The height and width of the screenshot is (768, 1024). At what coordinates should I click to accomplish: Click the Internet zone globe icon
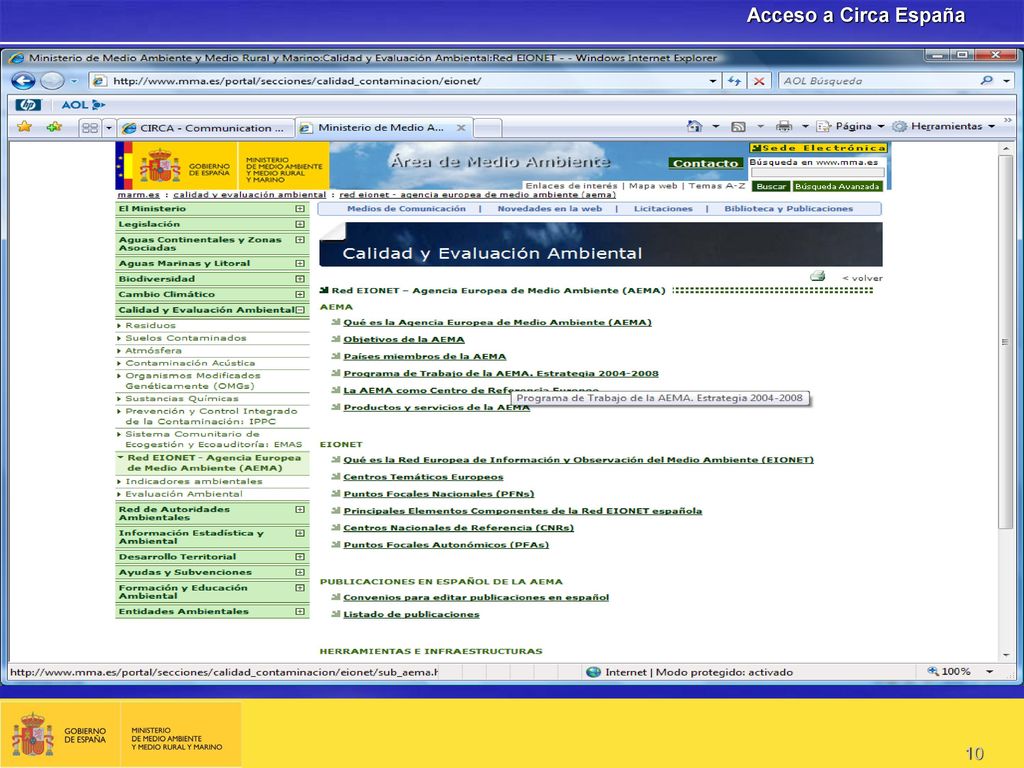tap(593, 672)
